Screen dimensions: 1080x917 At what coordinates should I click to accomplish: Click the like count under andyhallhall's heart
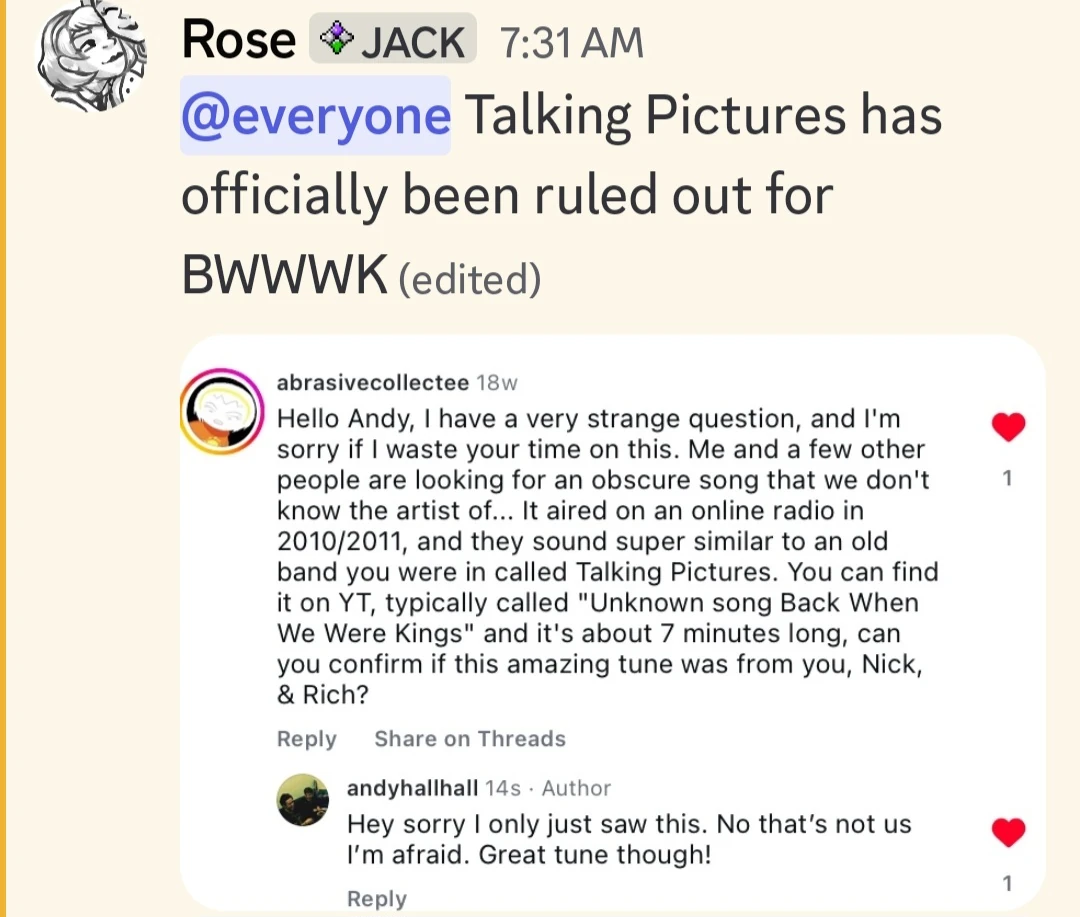(1008, 883)
